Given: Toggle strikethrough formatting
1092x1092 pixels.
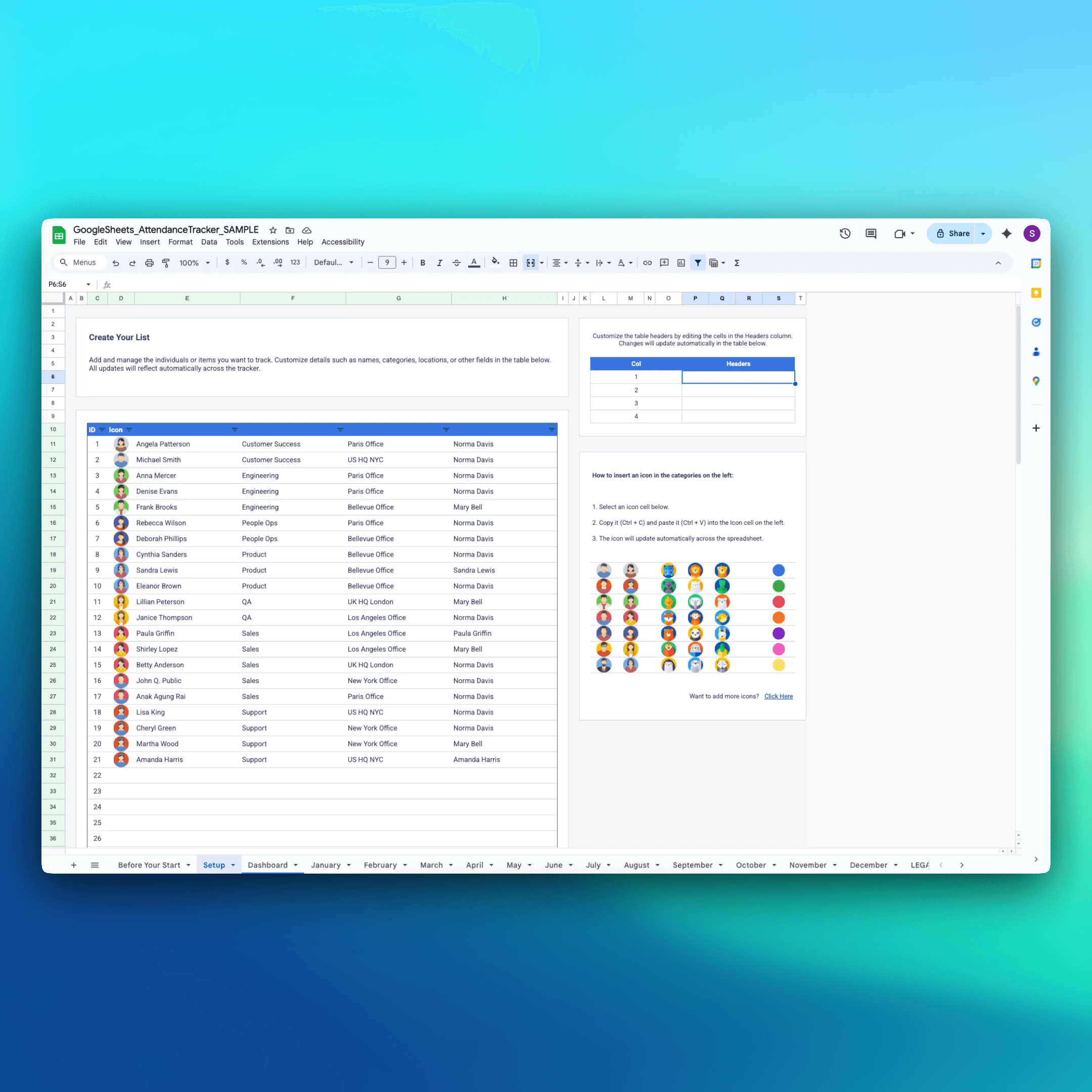Looking at the screenshot, I should tap(456, 262).
